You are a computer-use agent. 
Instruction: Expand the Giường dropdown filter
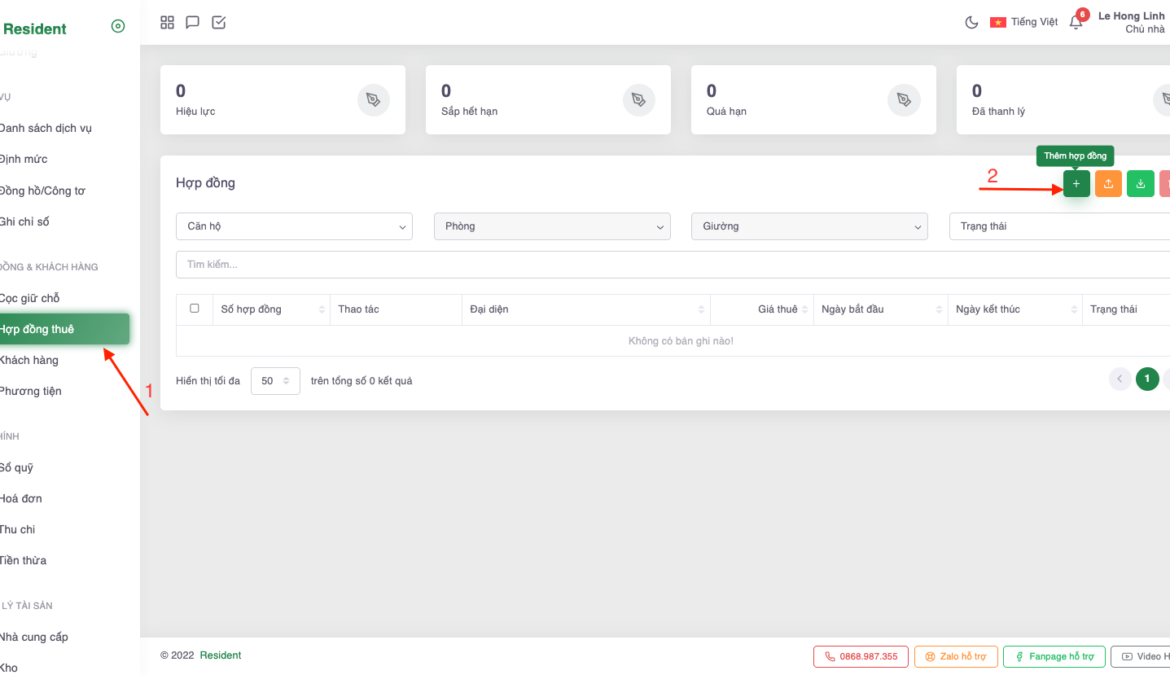click(809, 227)
